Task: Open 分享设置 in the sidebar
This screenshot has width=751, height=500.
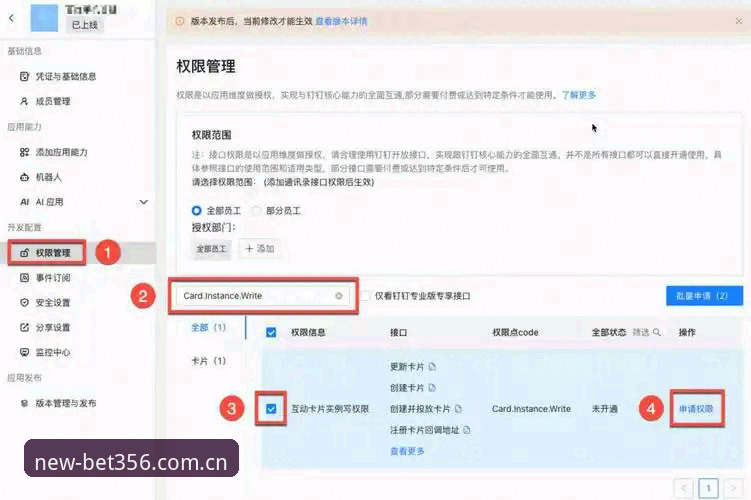Action: (53, 327)
